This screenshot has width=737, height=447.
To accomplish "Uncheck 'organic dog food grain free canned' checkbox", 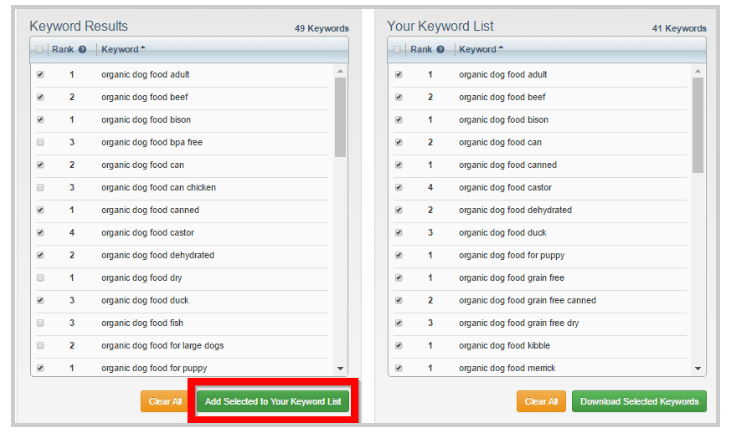I will 399,300.
